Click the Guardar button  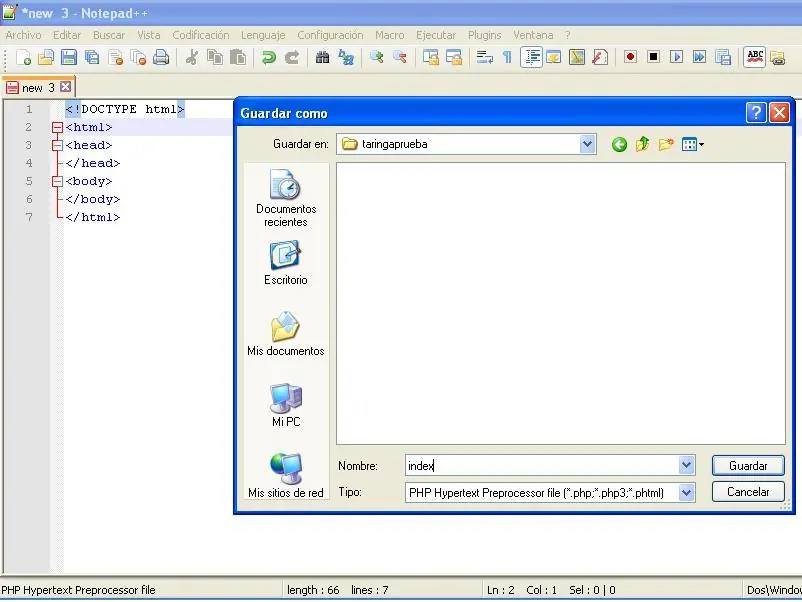pyautogui.click(x=748, y=465)
